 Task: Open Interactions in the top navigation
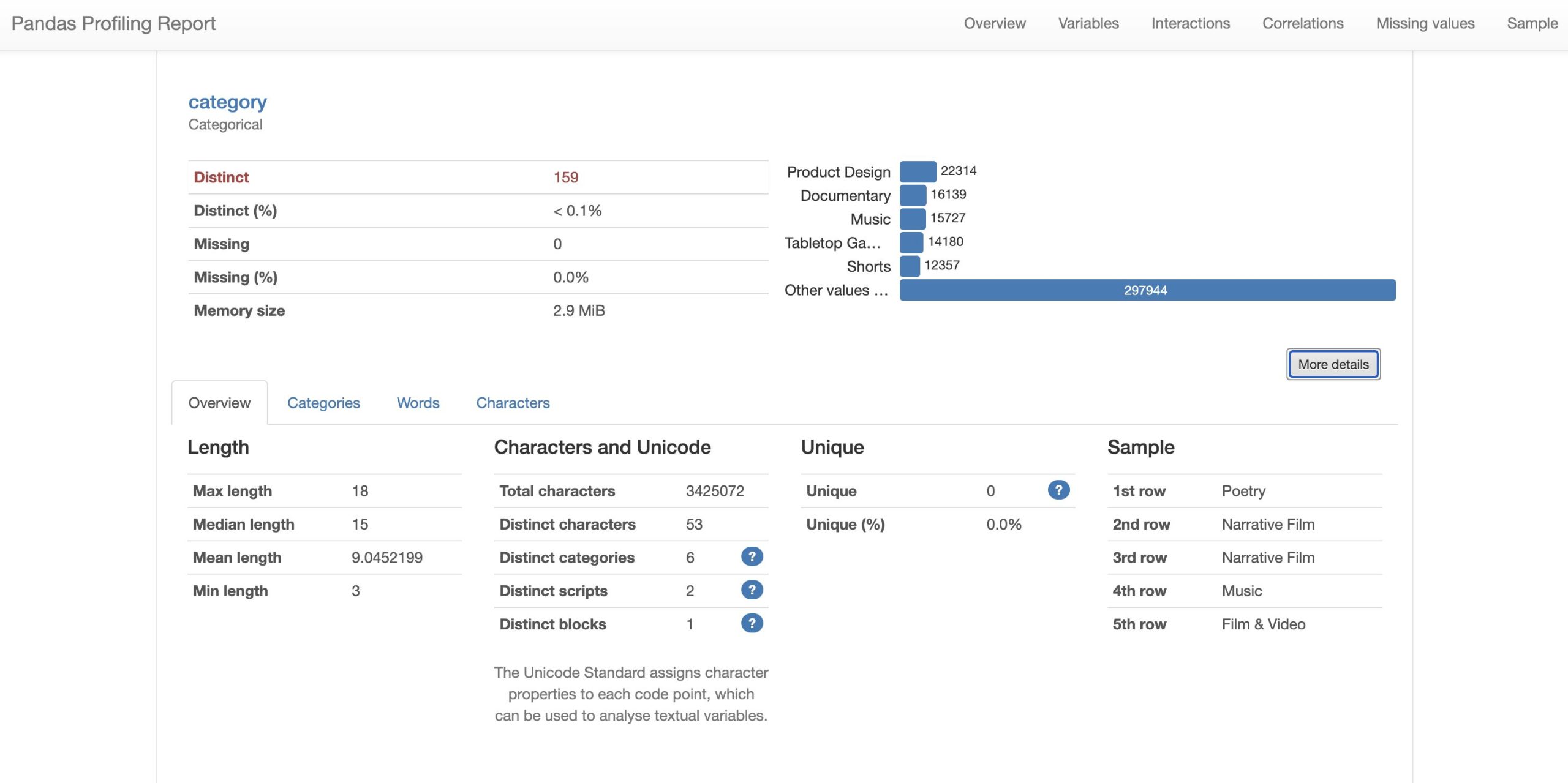coord(1190,23)
